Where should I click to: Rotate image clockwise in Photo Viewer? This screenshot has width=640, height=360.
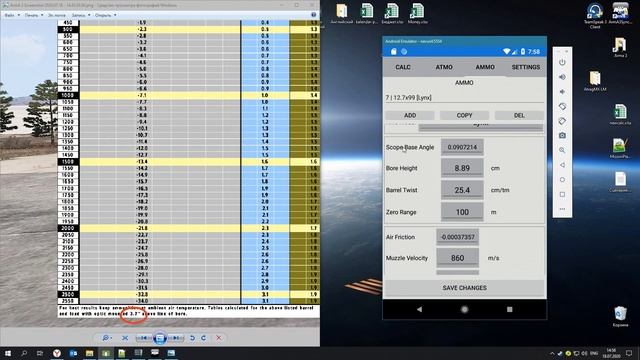coord(203,338)
